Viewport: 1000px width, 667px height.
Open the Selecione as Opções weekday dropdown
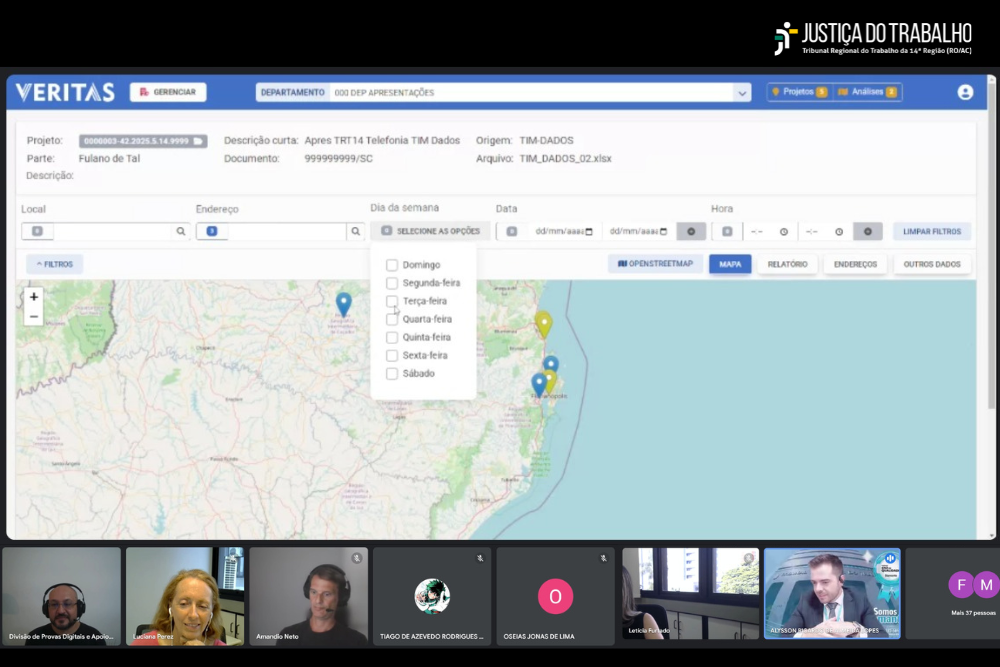click(431, 231)
